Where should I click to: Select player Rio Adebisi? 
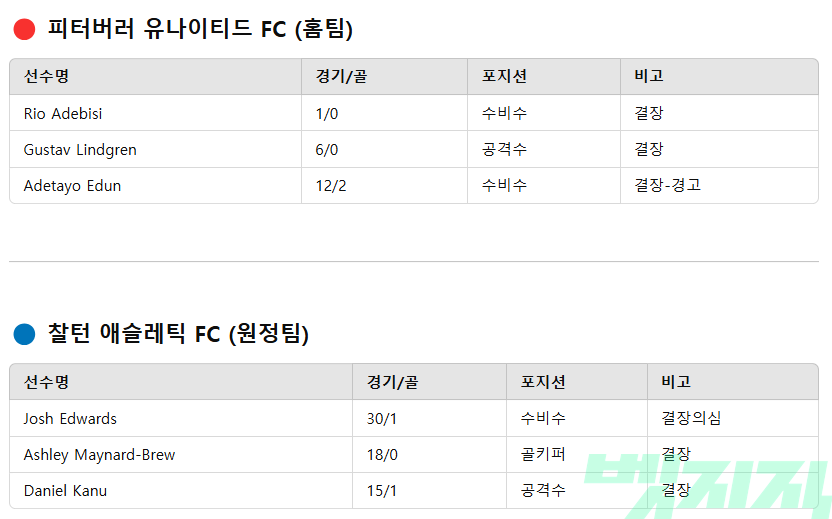point(63,113)
